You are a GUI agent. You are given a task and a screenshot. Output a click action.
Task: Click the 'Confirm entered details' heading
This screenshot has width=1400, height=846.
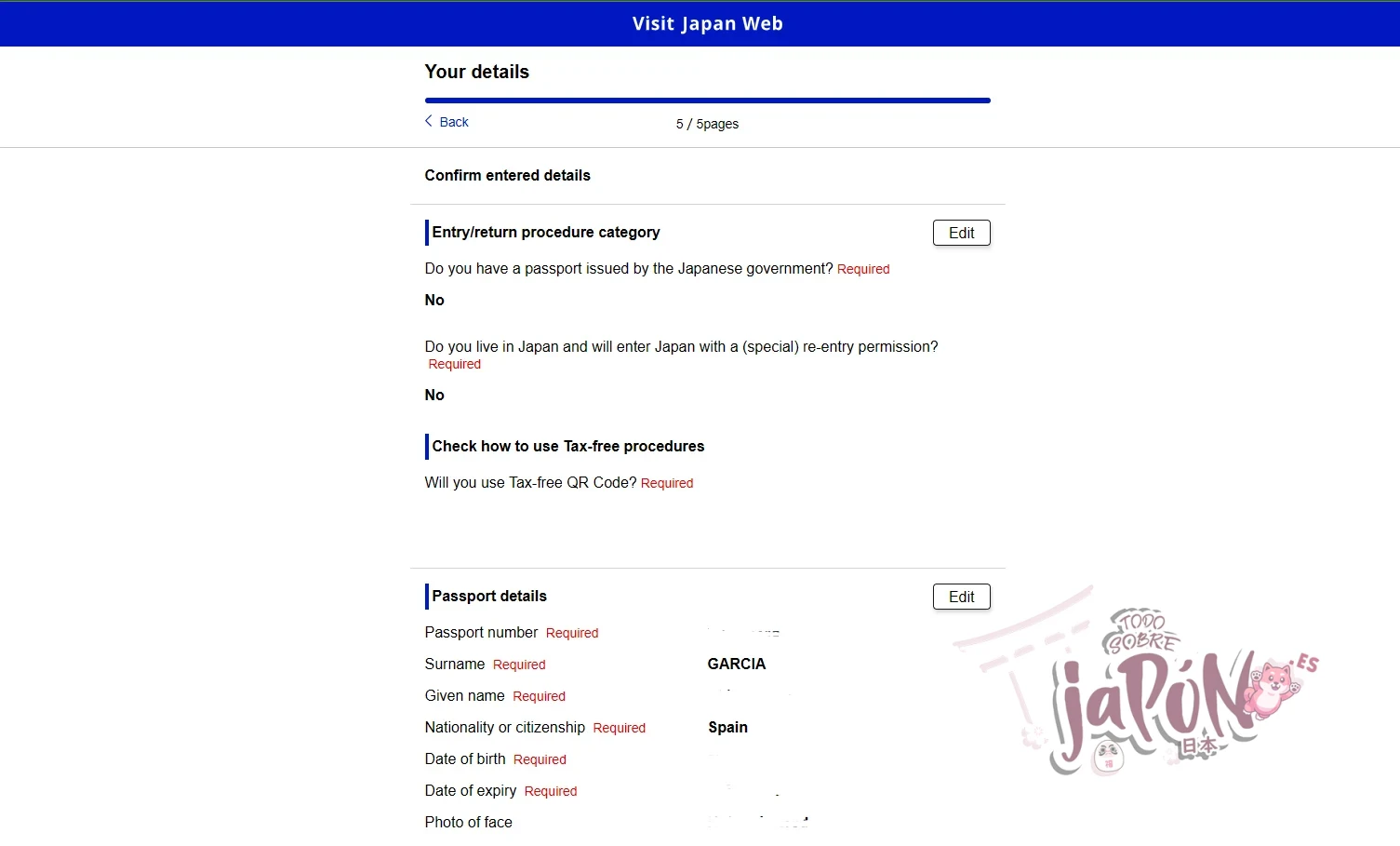pos(507,175)
